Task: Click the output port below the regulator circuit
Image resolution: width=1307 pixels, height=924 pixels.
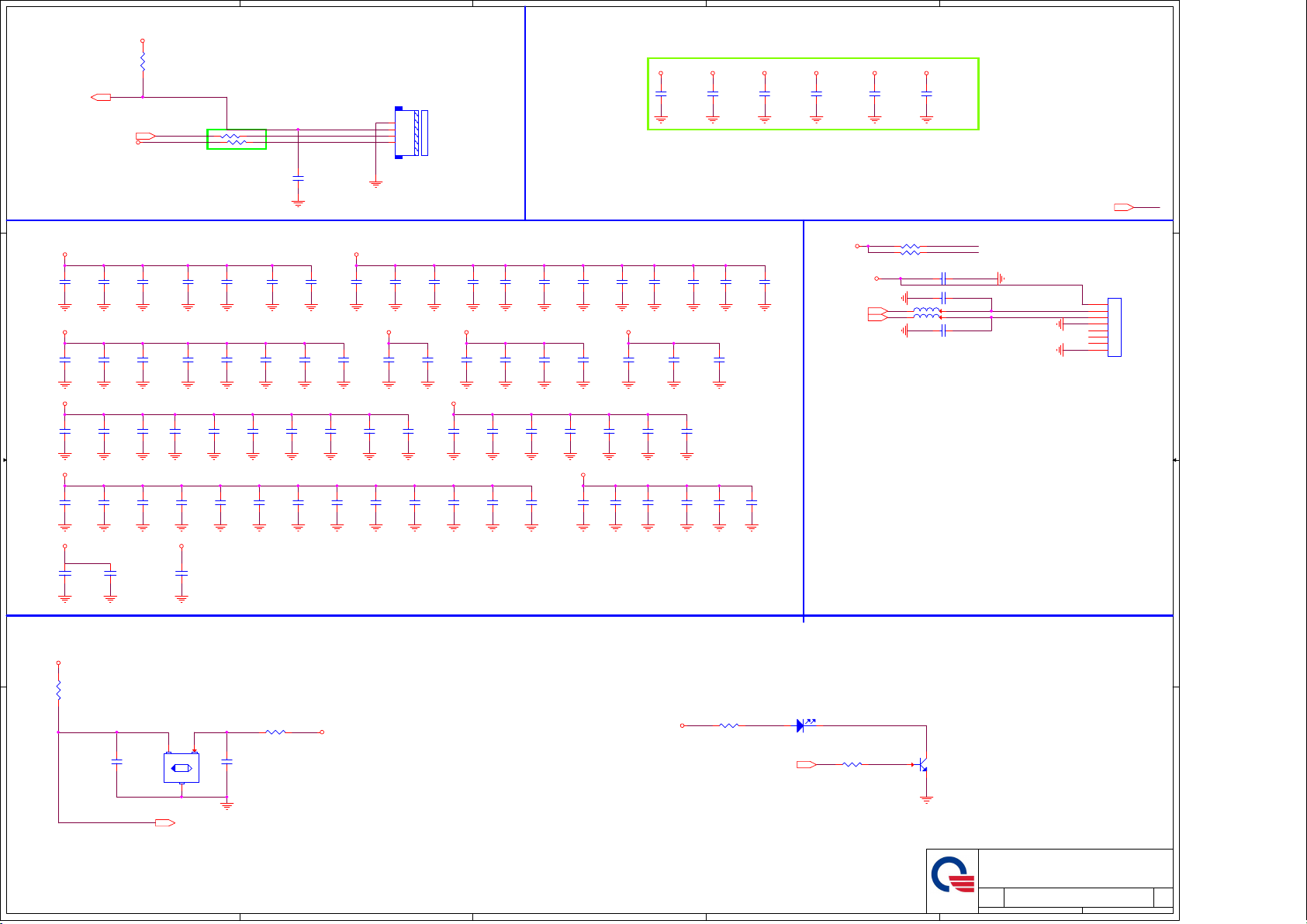Action: tap(165, 822)
